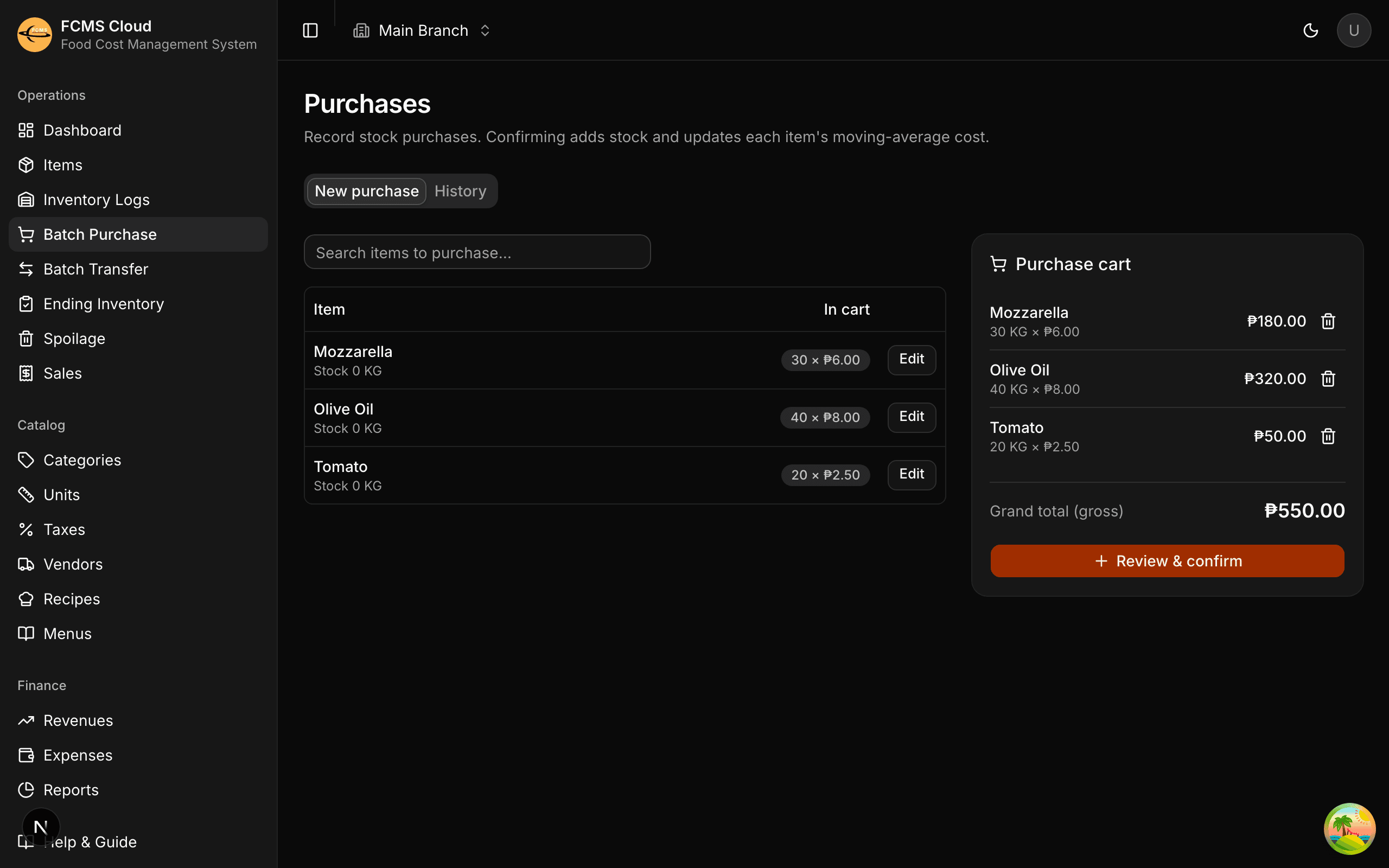Click the FCMS Cloud logo
1389x868 pixels.
pos(34,34)
